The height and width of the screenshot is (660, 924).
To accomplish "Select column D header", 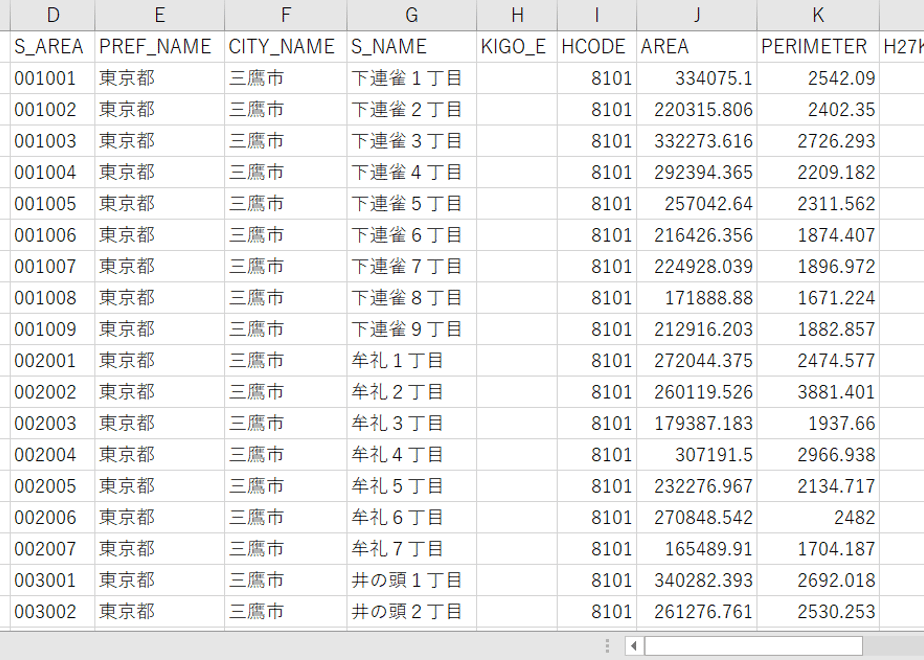I will pyautogui.click(x=52, y=15).
